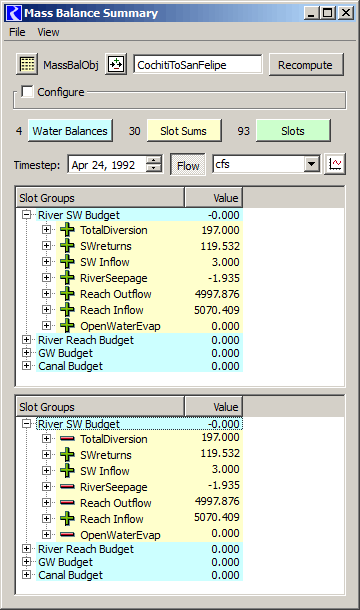The image size is (360, 610).
Task: Click green plus icon of TotalDiversion in upper list
Action: [x=67, y=230]
